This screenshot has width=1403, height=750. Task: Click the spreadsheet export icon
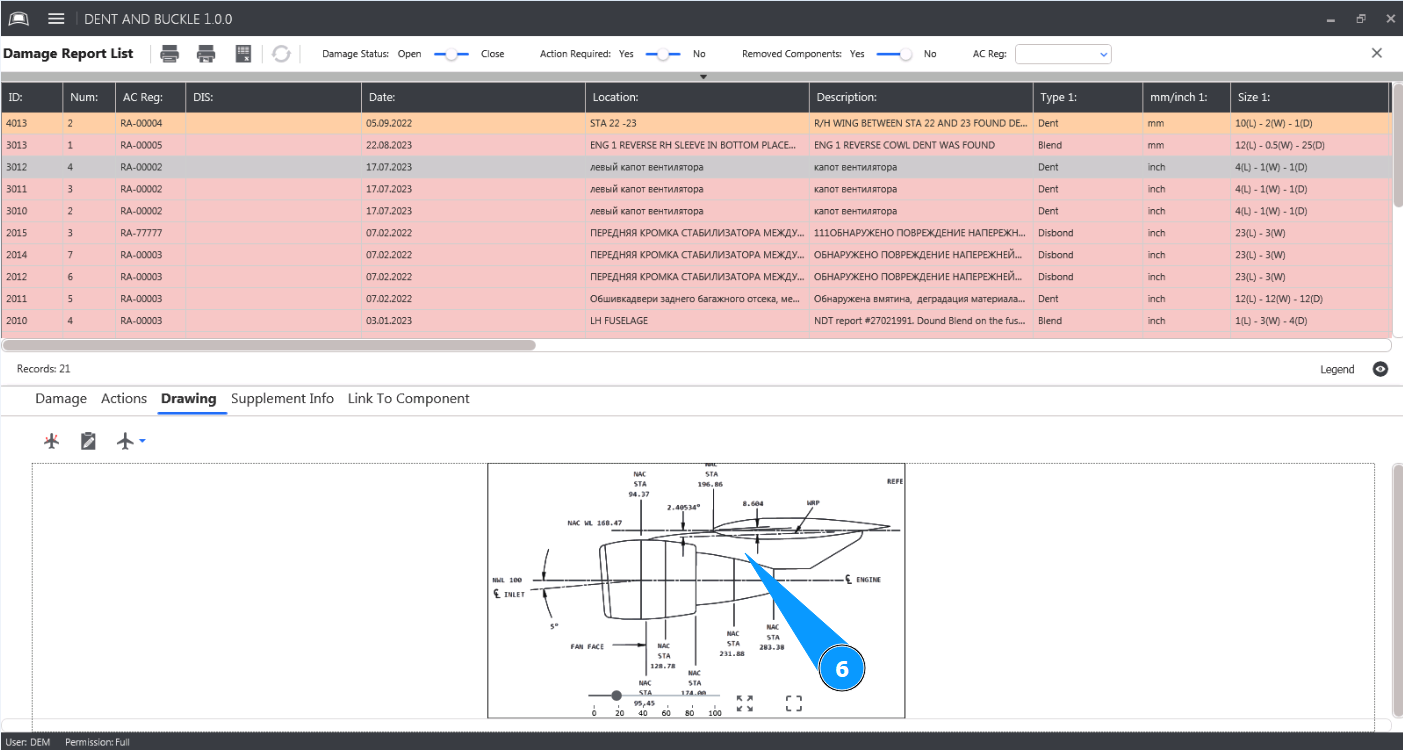click(x=243, y=54)
